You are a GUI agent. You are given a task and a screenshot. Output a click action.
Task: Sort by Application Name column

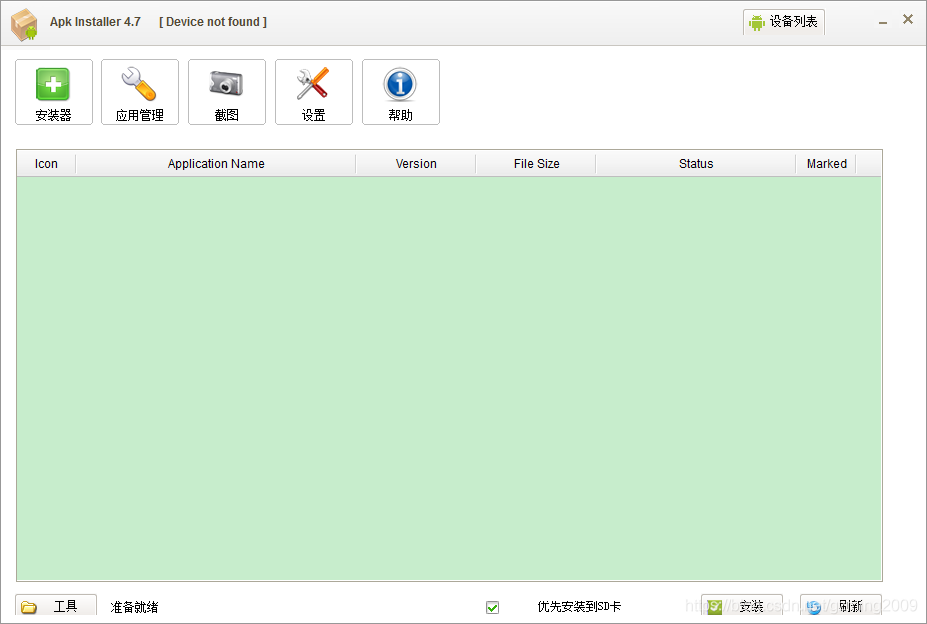(216, 164)
